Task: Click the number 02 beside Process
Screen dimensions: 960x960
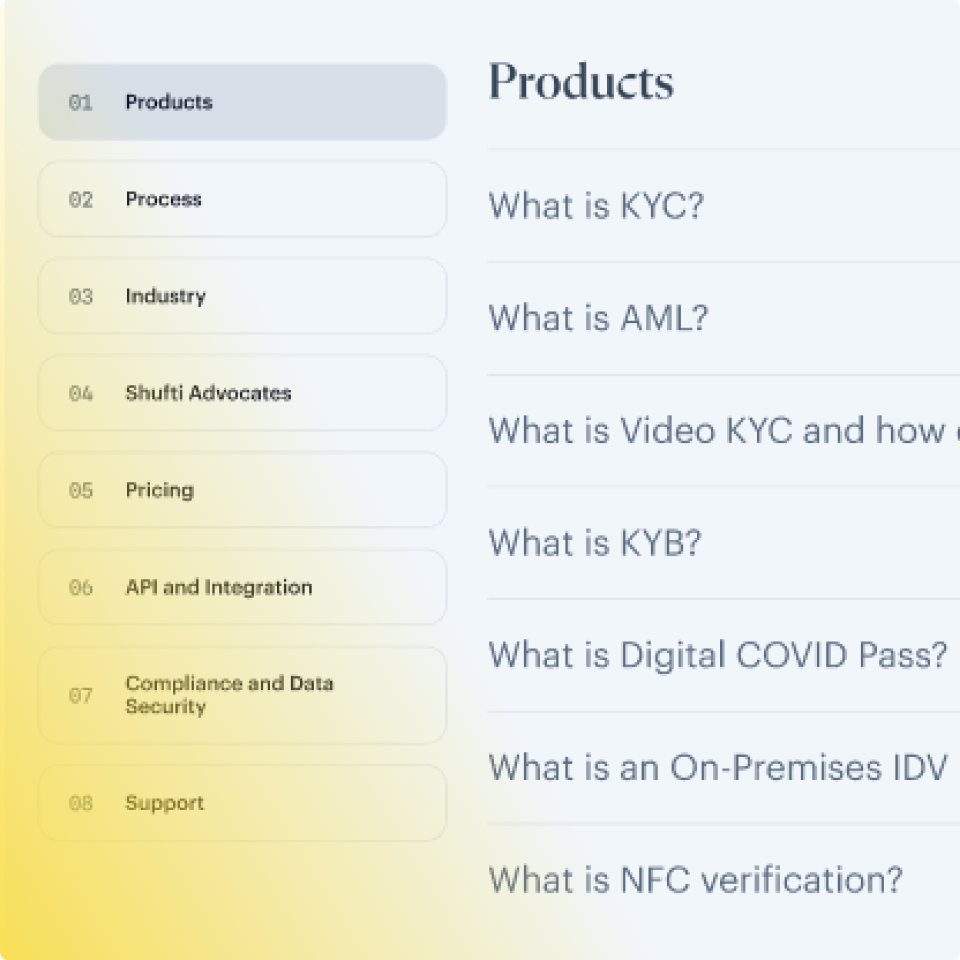Action: (80, 200)
